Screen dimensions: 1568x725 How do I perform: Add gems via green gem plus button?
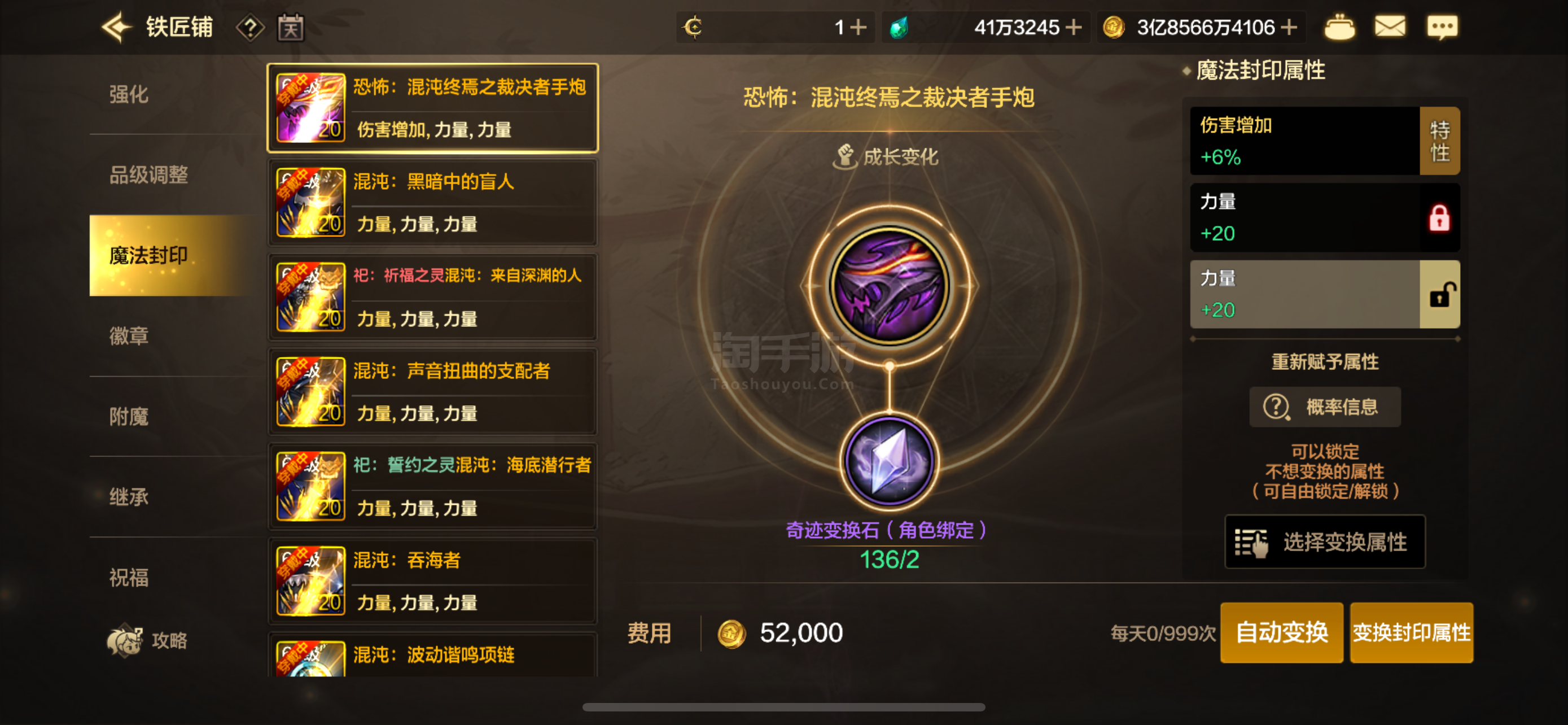coord(1074,28)
